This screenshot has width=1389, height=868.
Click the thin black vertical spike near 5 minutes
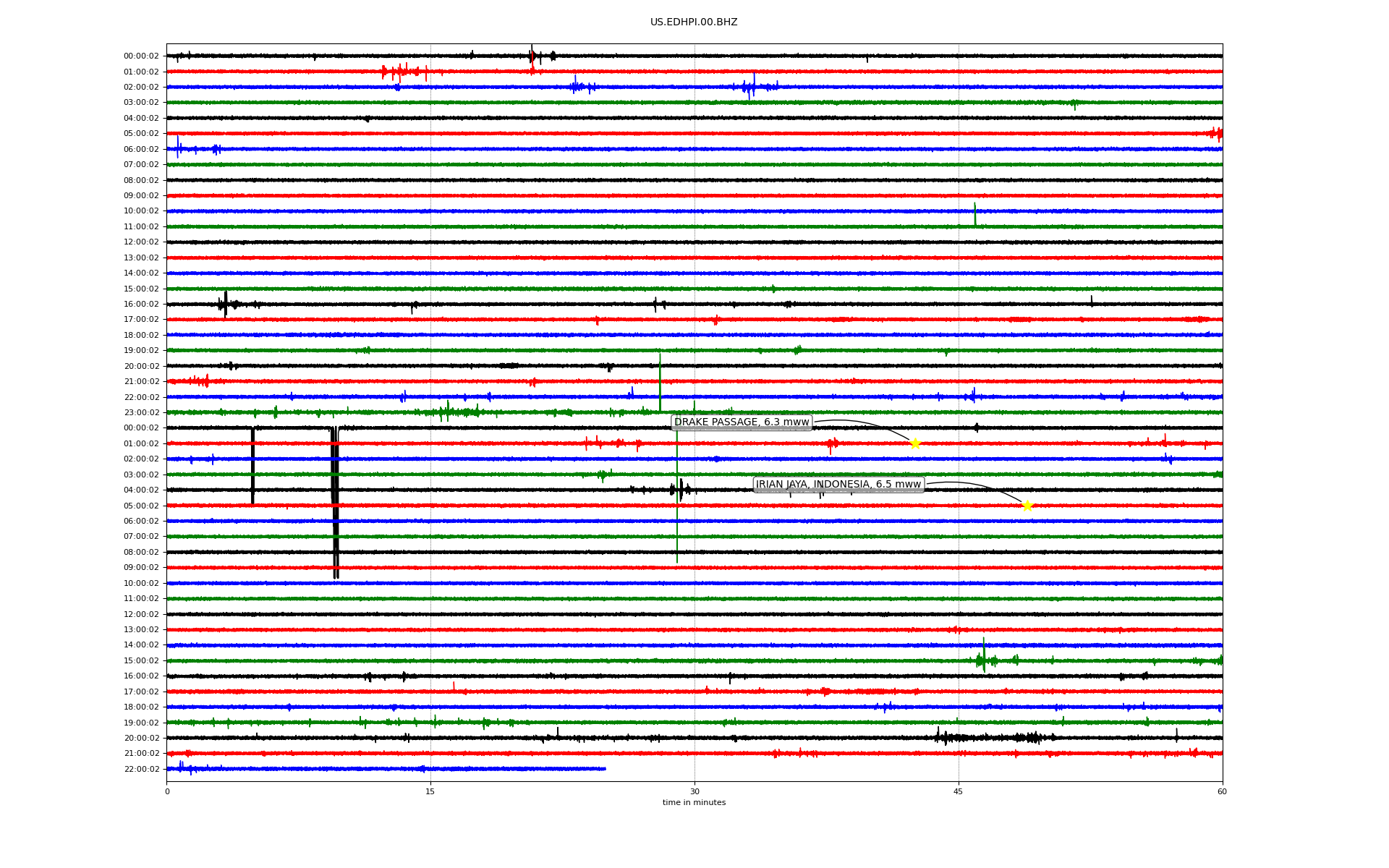pos(252,467)
